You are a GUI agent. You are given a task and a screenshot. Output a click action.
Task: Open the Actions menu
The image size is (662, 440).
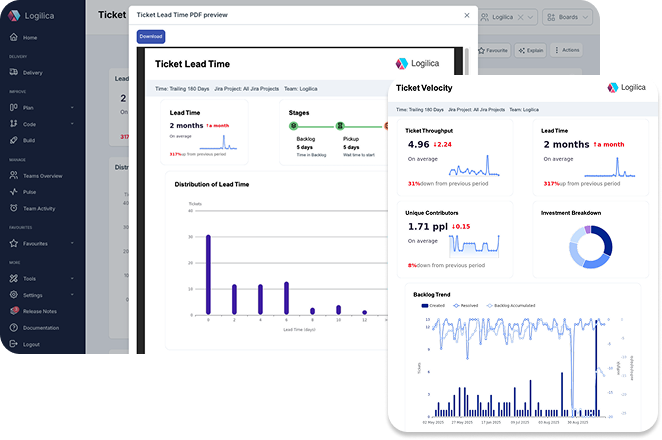tap(567, 50)
